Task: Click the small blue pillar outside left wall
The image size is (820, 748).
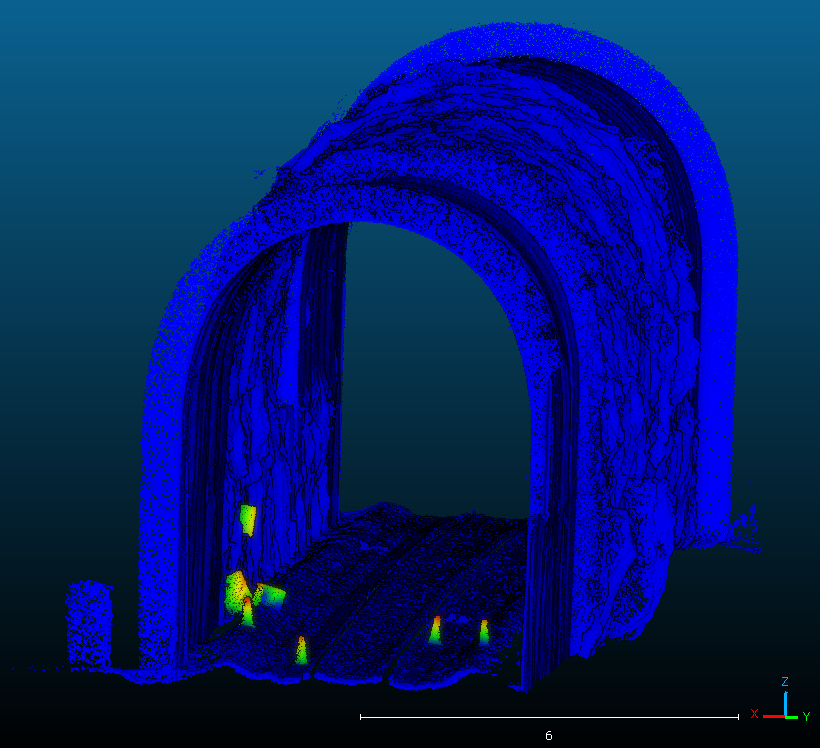Action: [x=88, y=625]
